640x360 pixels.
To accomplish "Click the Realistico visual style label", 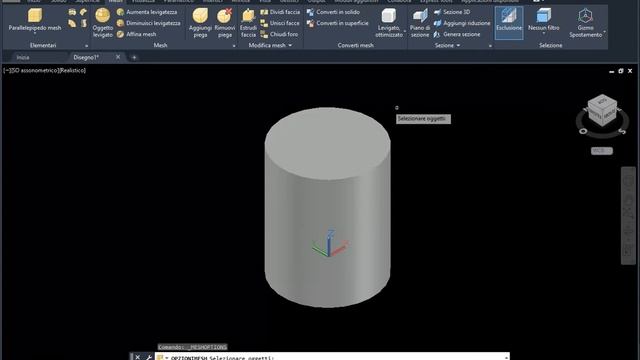I will pyautogui.click(x=72, y=71).
